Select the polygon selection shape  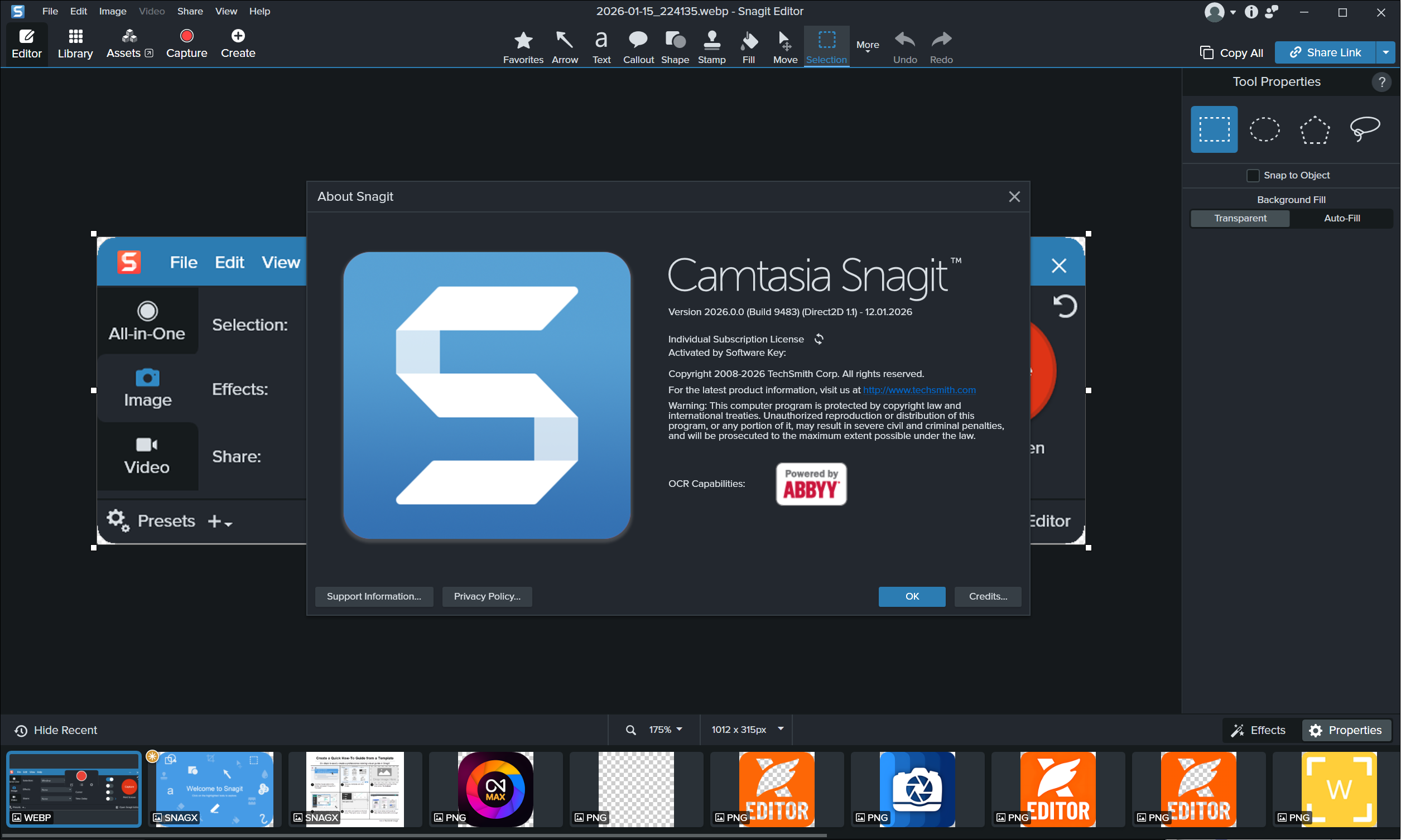click(x=1314, y=129)
